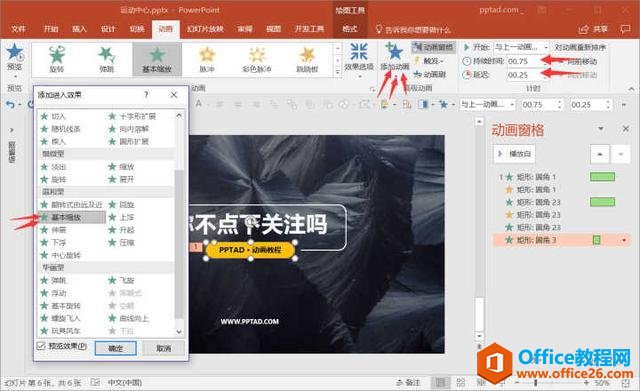Click the effect list scrollbar down arrow
This screenshot has width=640, height=391.
pyautogui.click(x=179, y=331)
